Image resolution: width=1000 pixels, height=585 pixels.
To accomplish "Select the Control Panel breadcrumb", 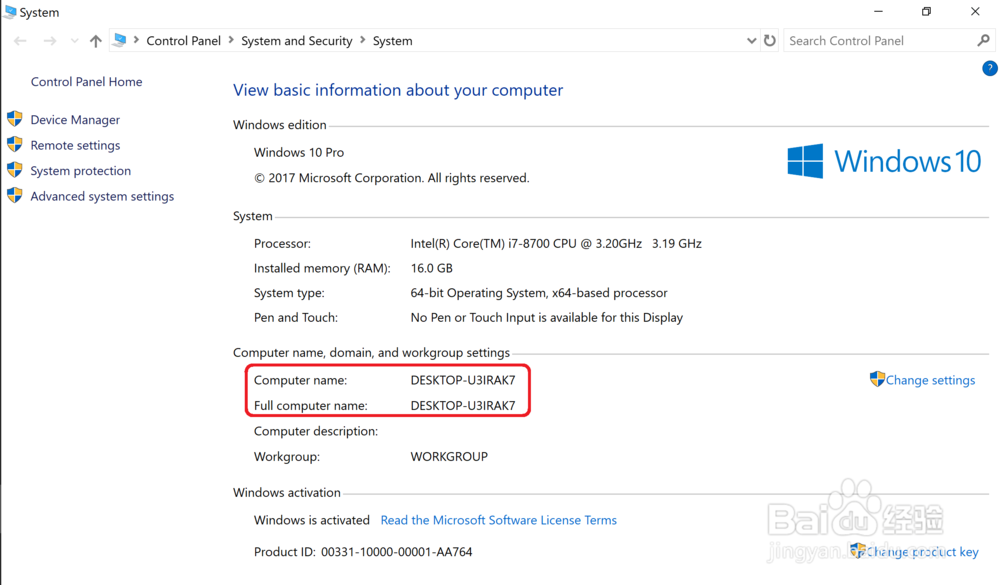I will (183, 41).
